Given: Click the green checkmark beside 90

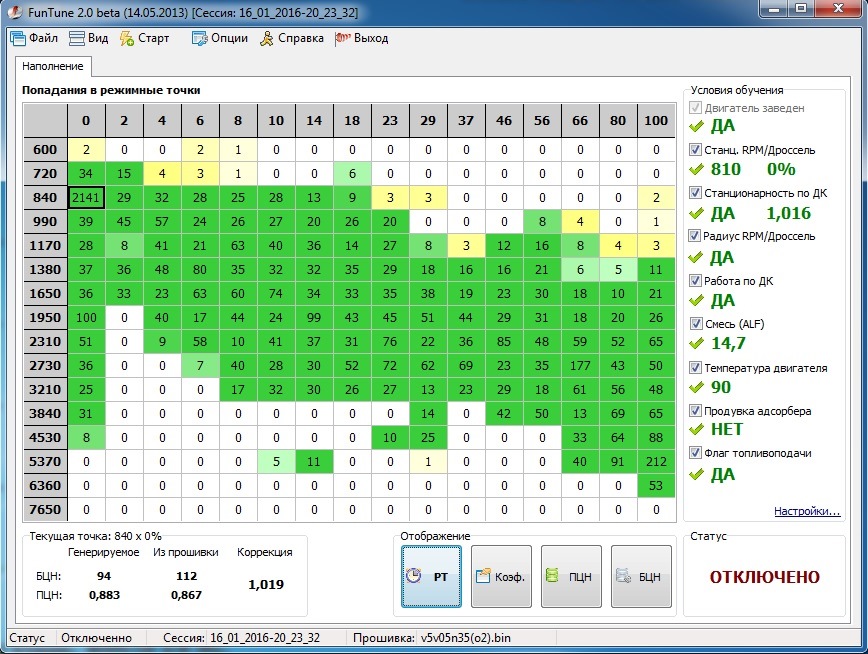Looking at the screenshot, I should click(696, 387).
